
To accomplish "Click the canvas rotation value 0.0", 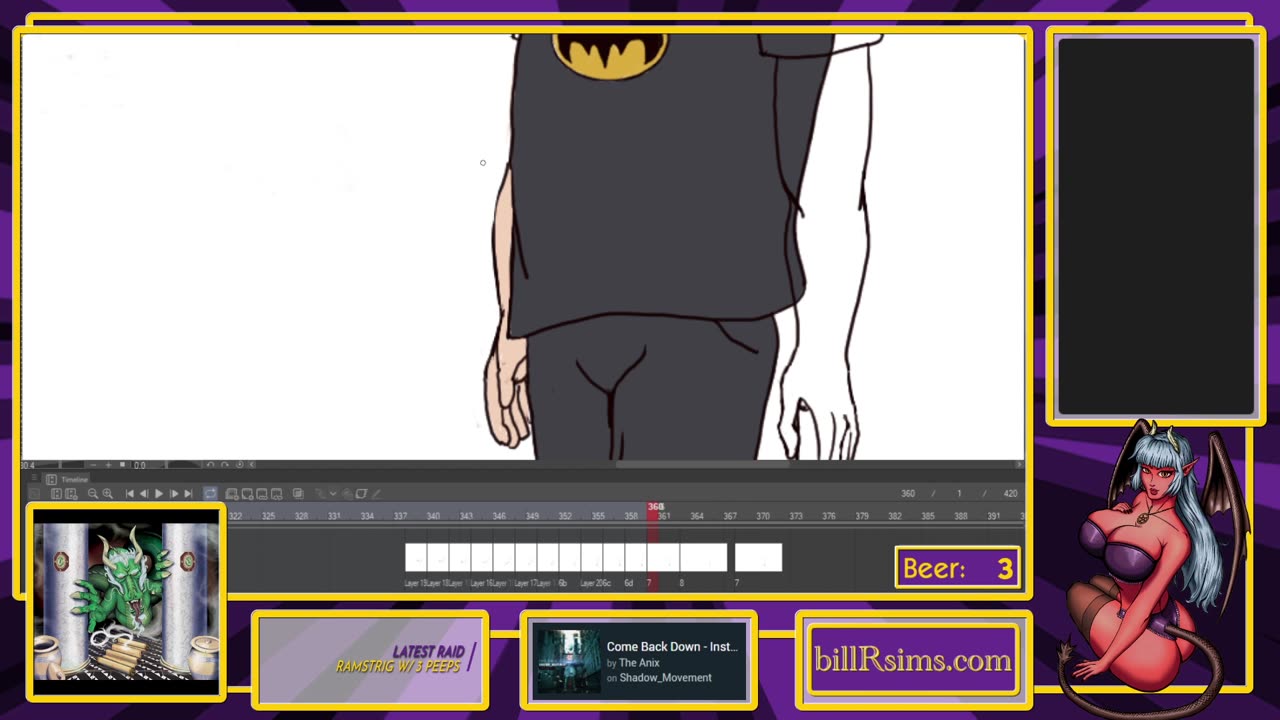I will (140, 465).
